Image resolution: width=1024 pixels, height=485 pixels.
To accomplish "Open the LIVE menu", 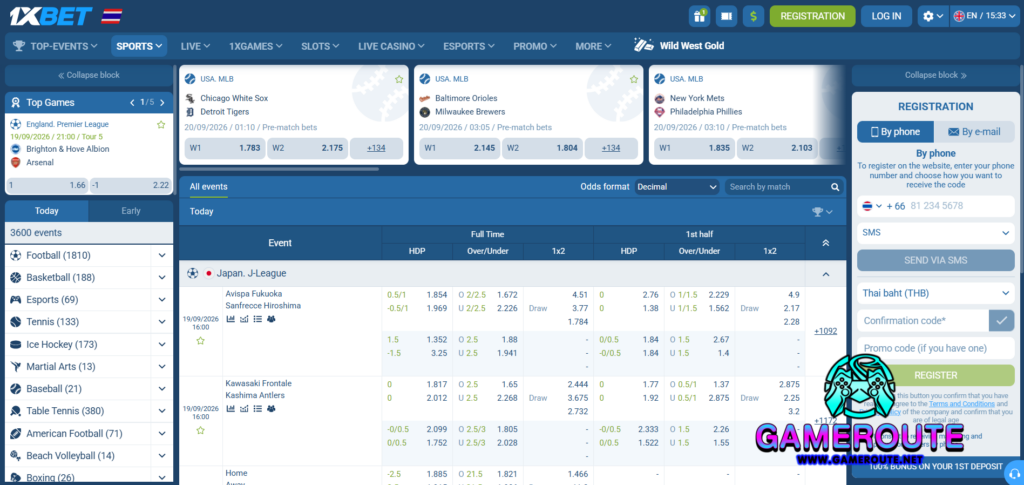I will point(195,46).
